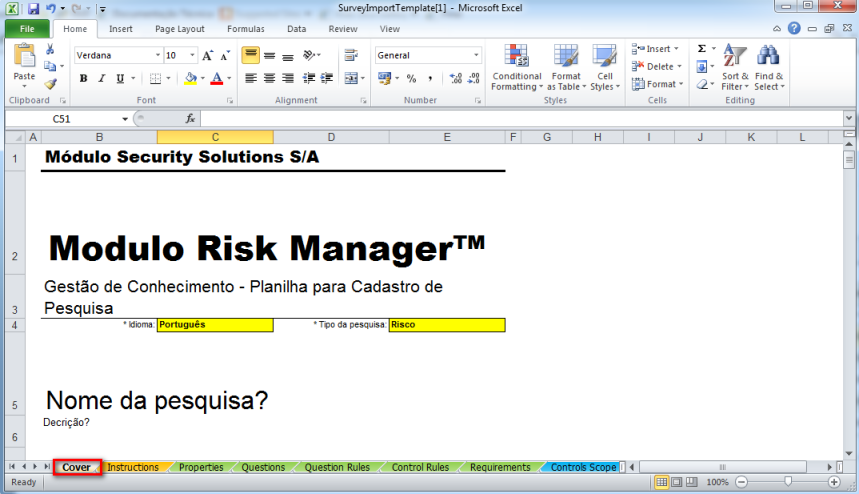Viewport: 859px width, 494px height.
Task: Click the Orientation text angle icon
Action: (310, 55)
